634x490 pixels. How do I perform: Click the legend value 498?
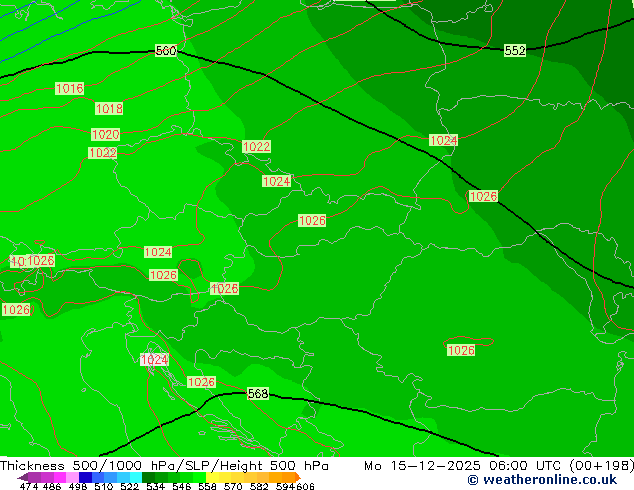(78, 486)
